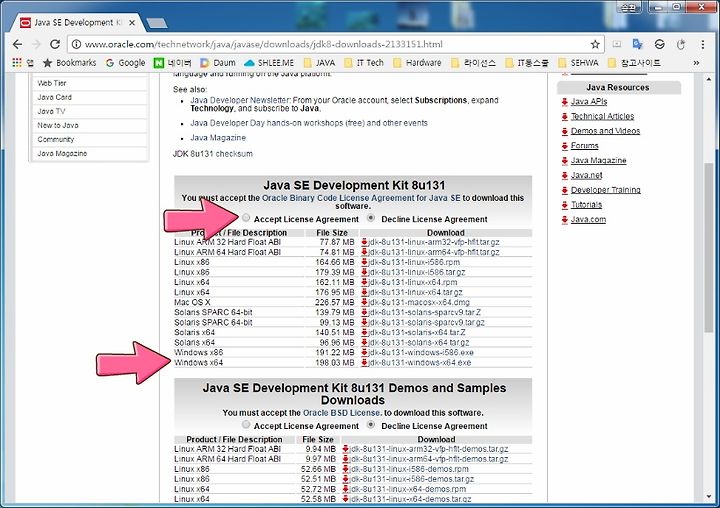Click the scrollbar up arrow
720x508 pixels.
(x=709, y=79)
